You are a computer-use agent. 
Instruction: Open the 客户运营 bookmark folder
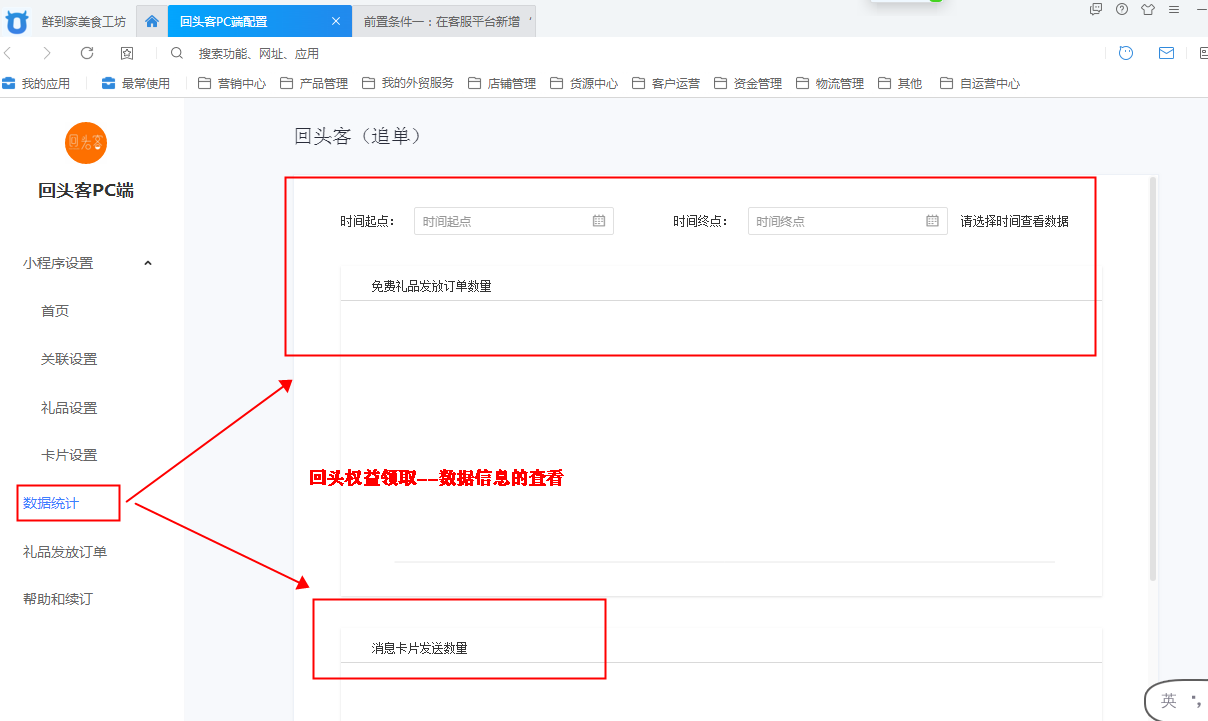tap(666, 84)
